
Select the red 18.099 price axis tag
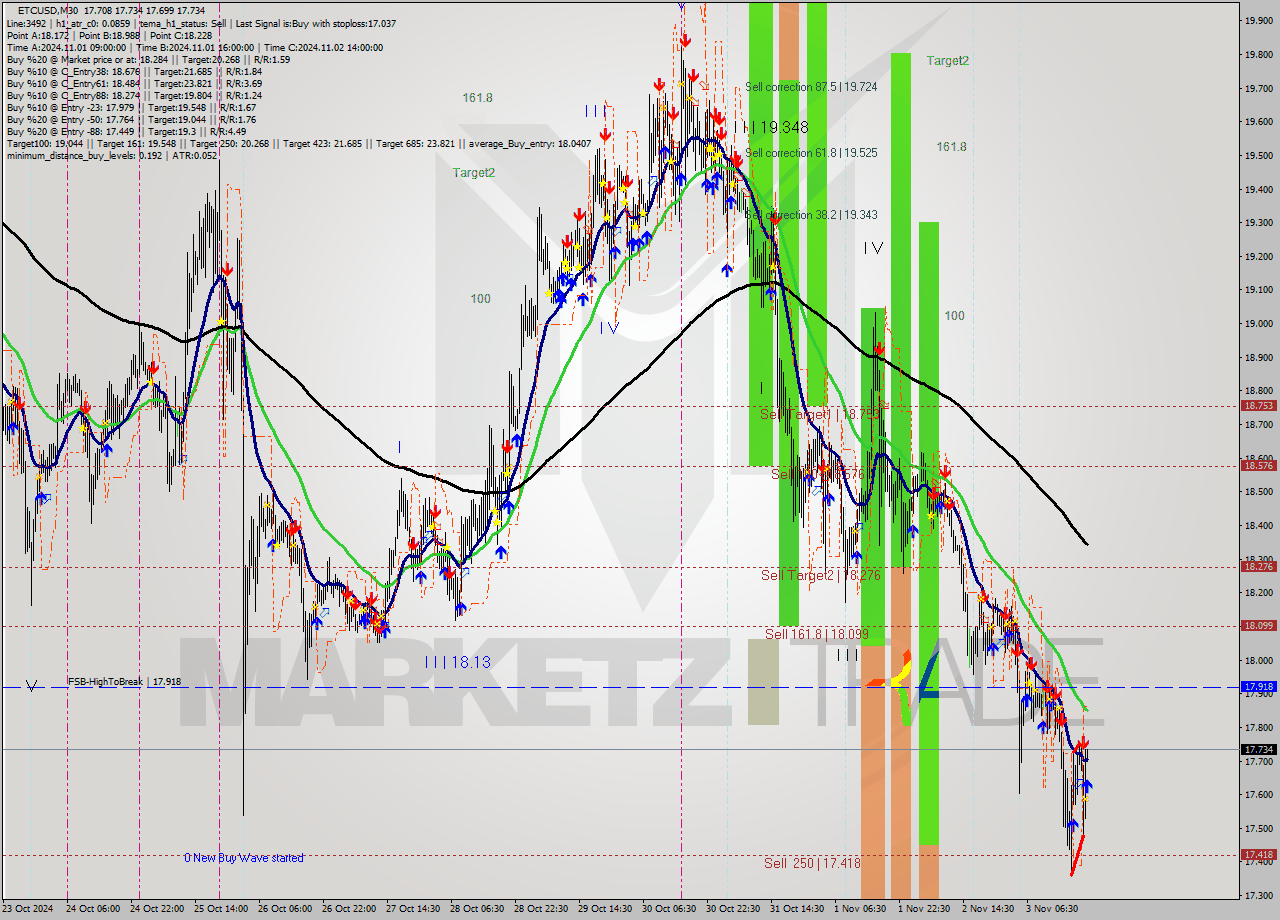pyautogui.click(x=1258, y=625)
